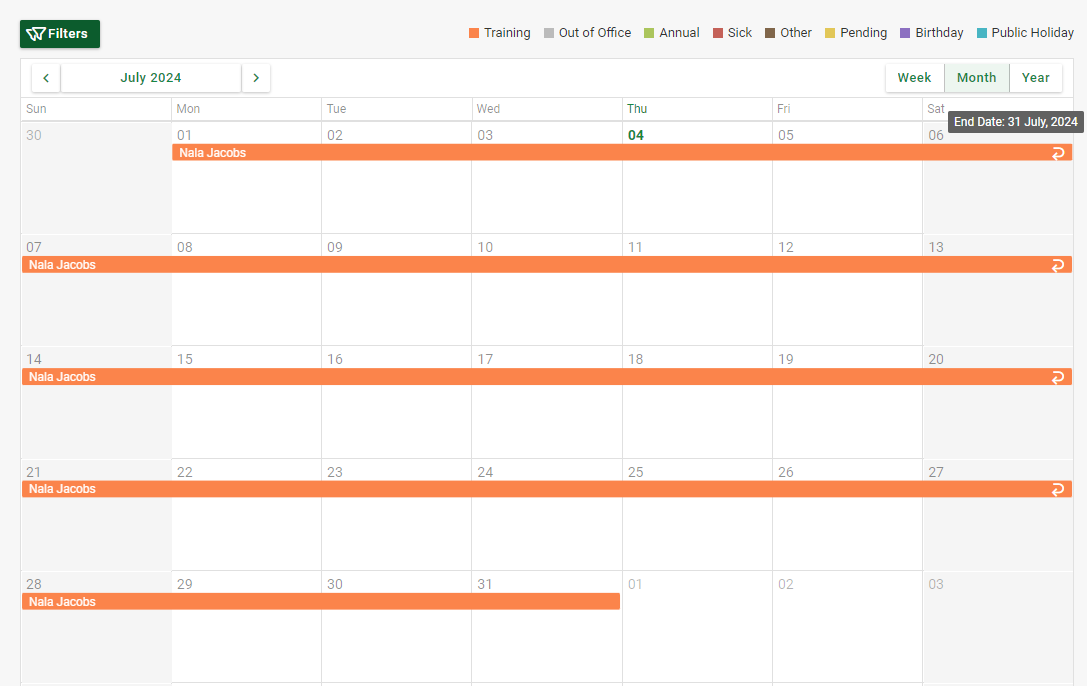The image size is (1087, 686).
Task: Select the date 04 Thursday
Action: [x=636, y=135]
